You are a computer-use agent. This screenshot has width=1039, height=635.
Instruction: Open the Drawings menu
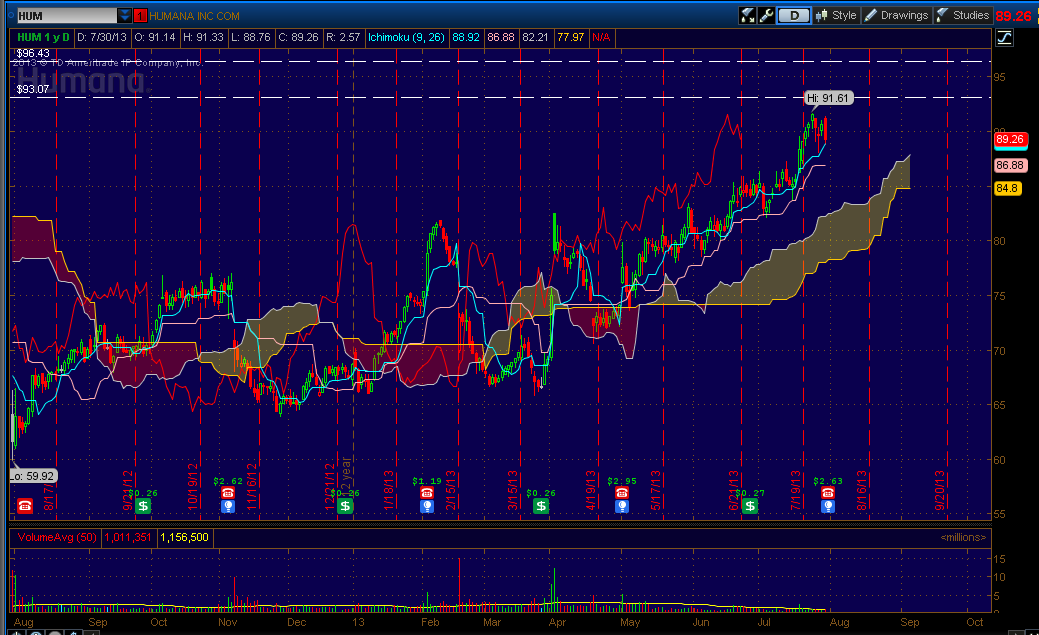(x=897, y=15)
